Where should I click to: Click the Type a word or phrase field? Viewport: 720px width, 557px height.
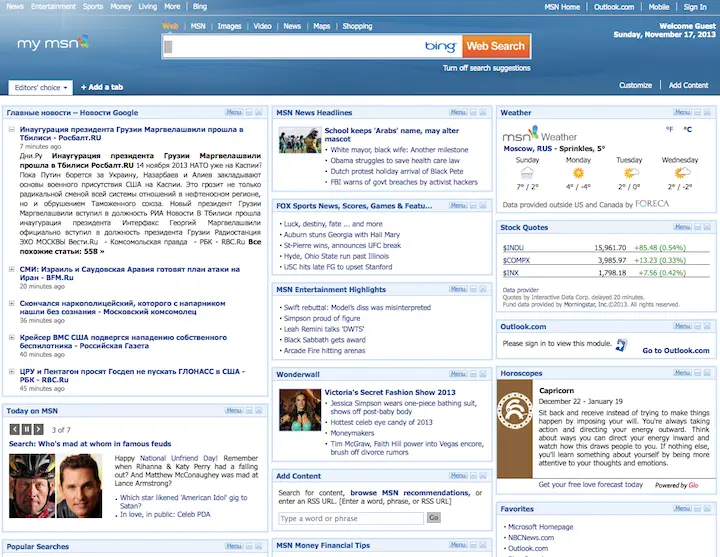(x=351, y=518)
